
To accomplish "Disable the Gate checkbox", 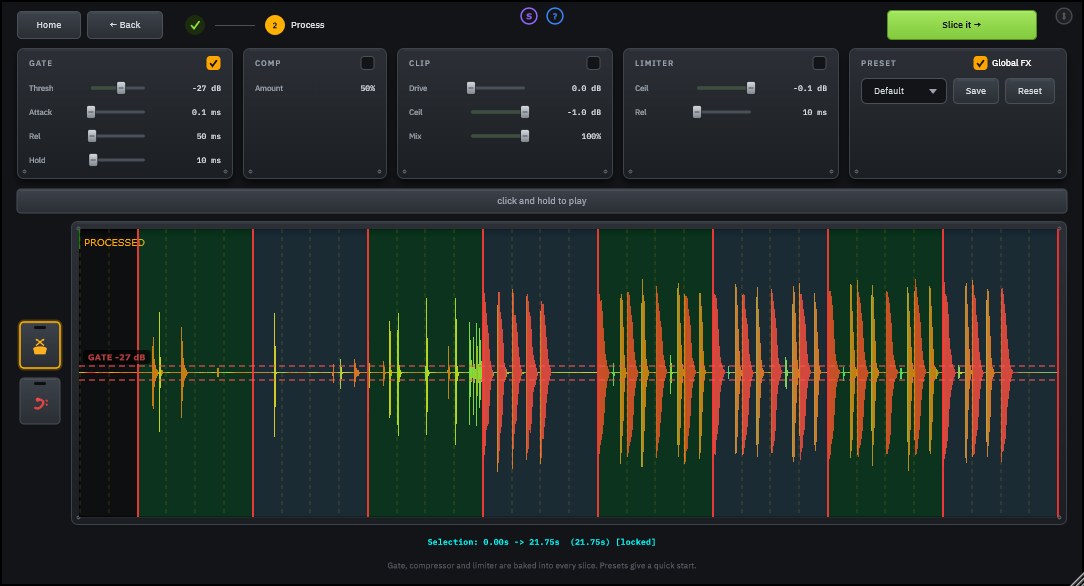I will 213,63.
